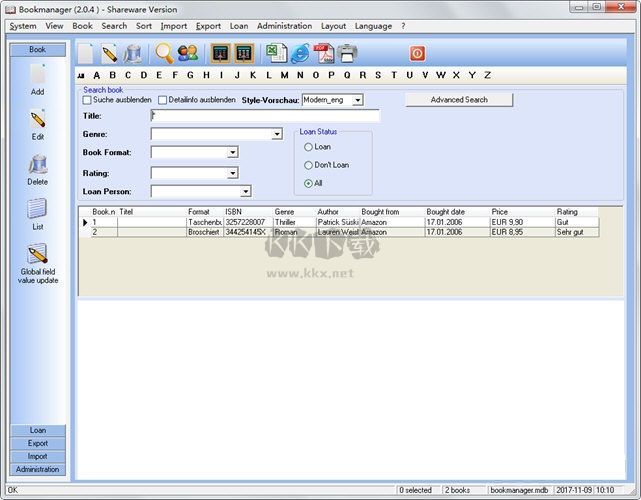Open the Loan Person dropdown
Image resolution: width=641 pixels, height=500 pixels.
(245, 191)
